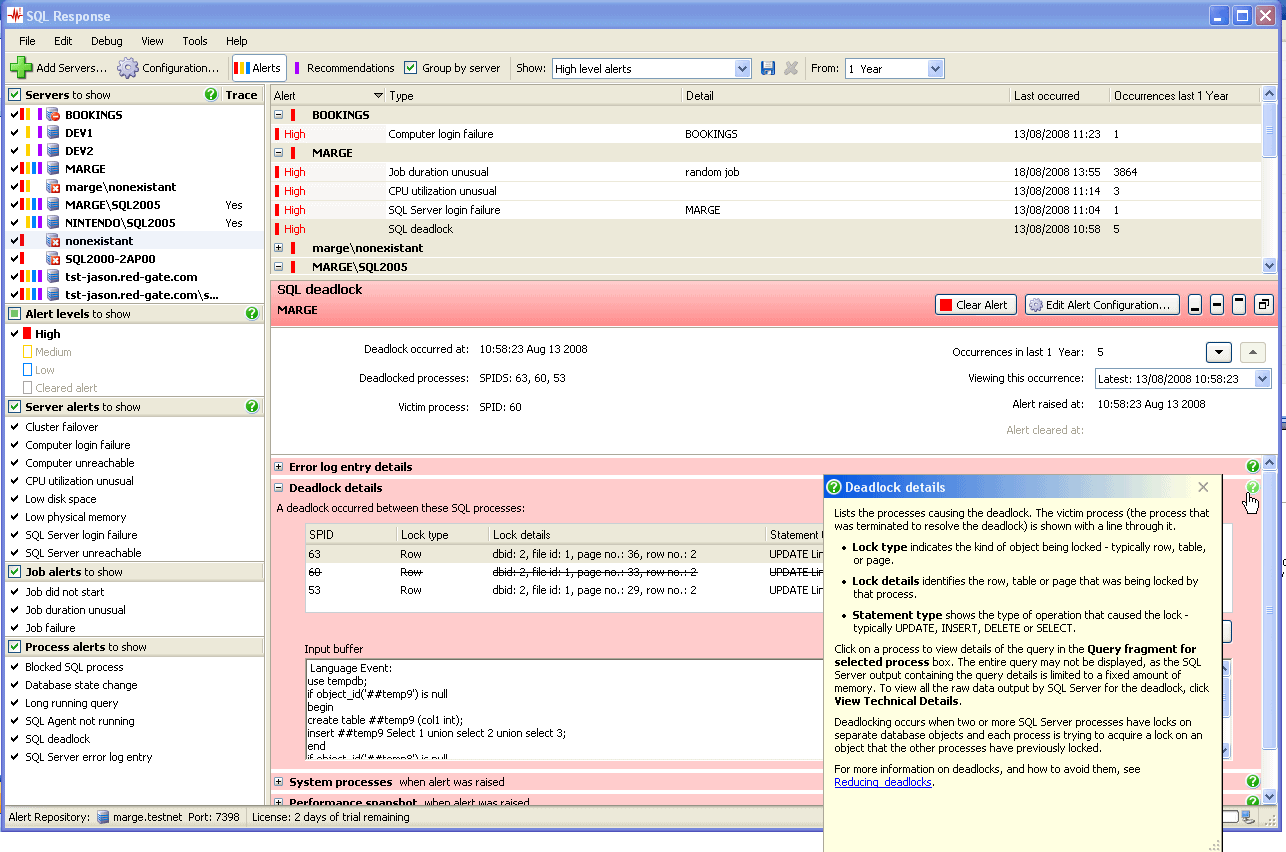
Task: Click the Clear Alert button
Action: click(x=976, y=305)
